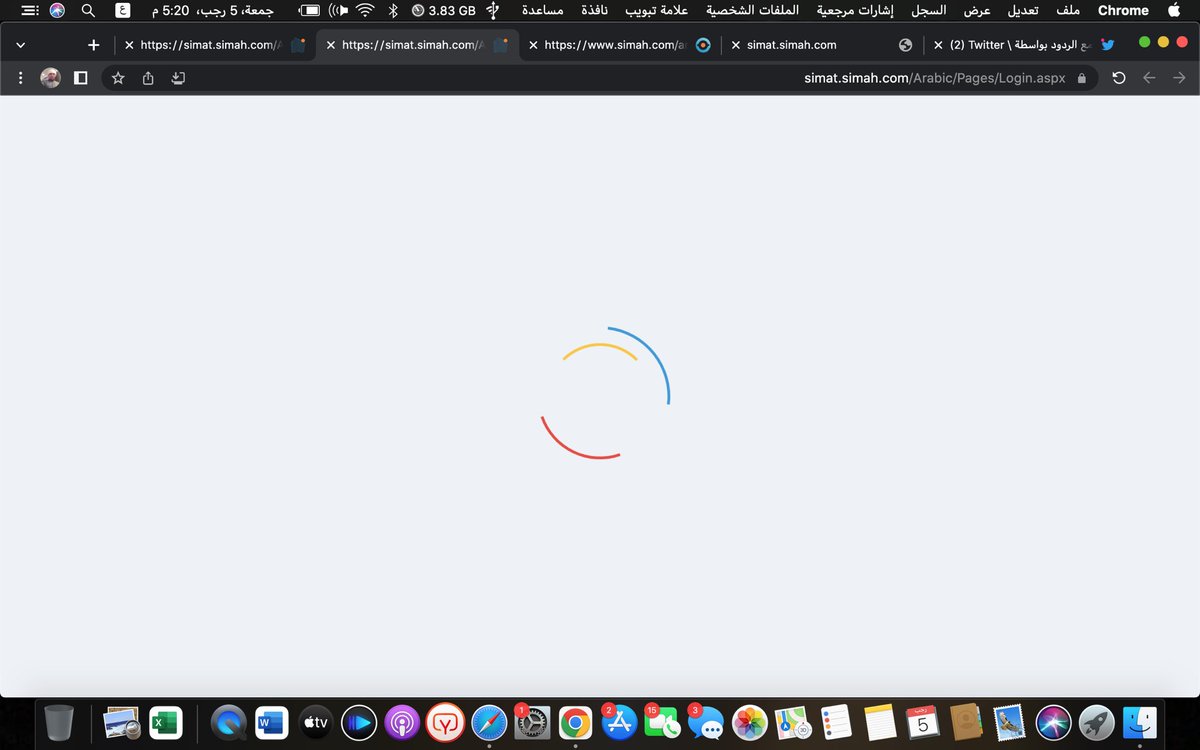Open the السجل menu
This screenshot has width=1200, height=750.
928,10
